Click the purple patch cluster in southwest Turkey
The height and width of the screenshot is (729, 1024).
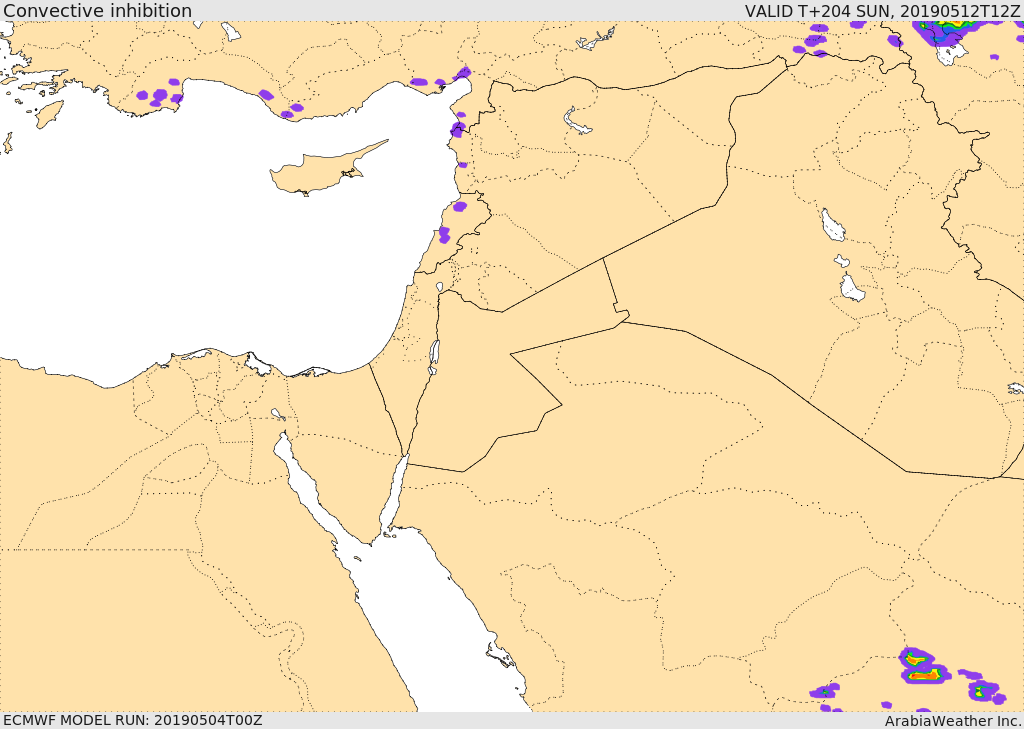point(158,96)
